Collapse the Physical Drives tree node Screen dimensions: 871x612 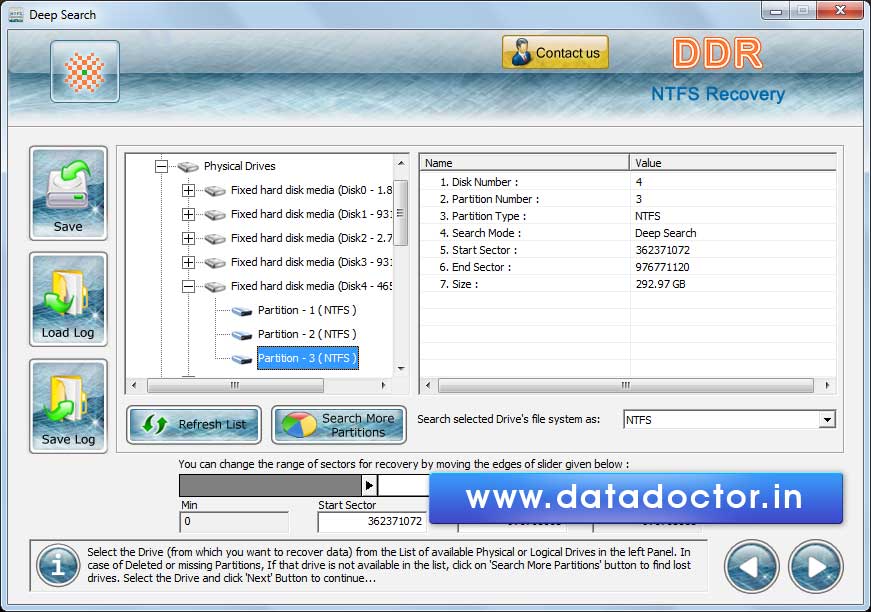(161, 166)
